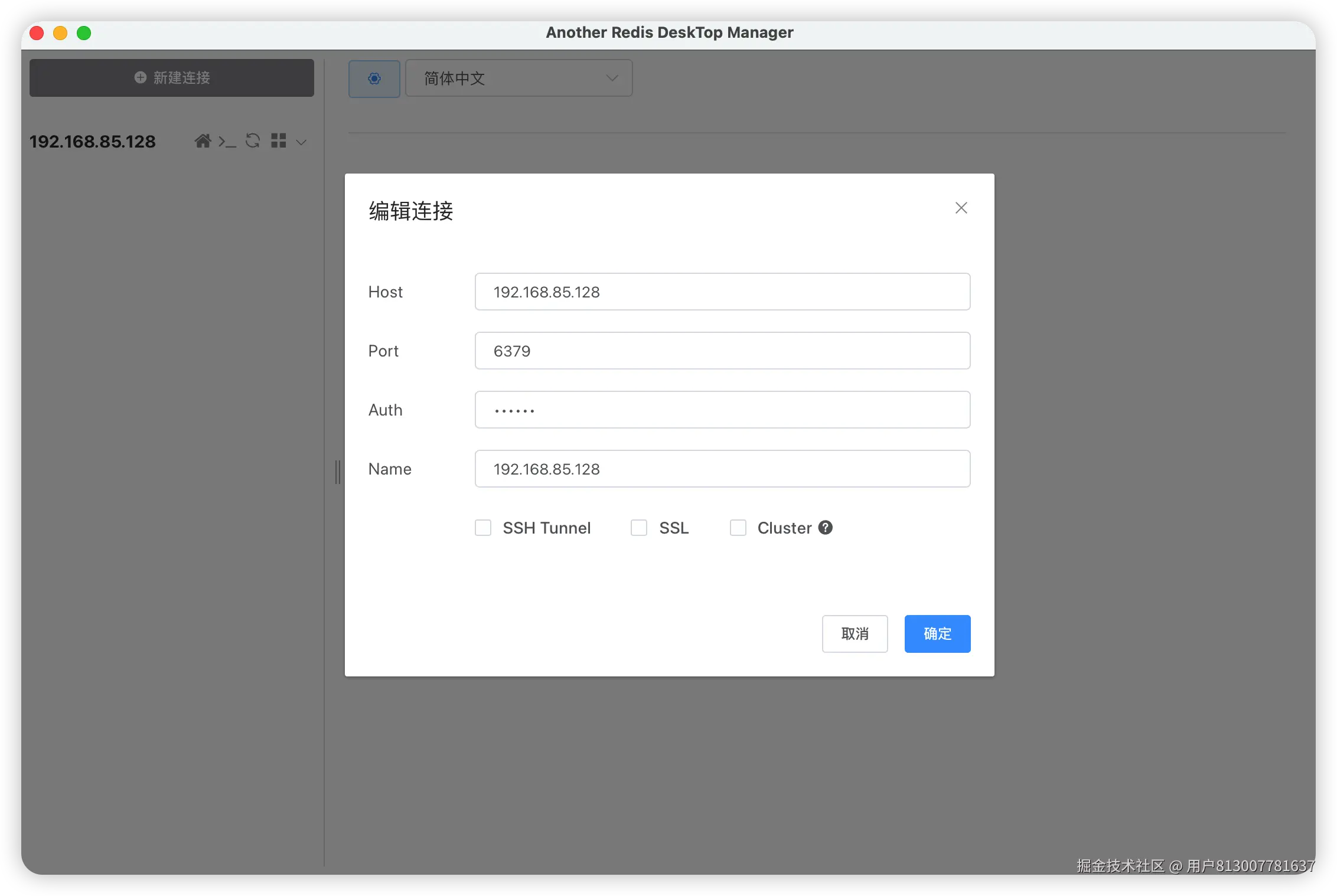Open the grid menu icon in the sidebar
Viewport: 1337px width, 896px height.
(x=279, y=140)
